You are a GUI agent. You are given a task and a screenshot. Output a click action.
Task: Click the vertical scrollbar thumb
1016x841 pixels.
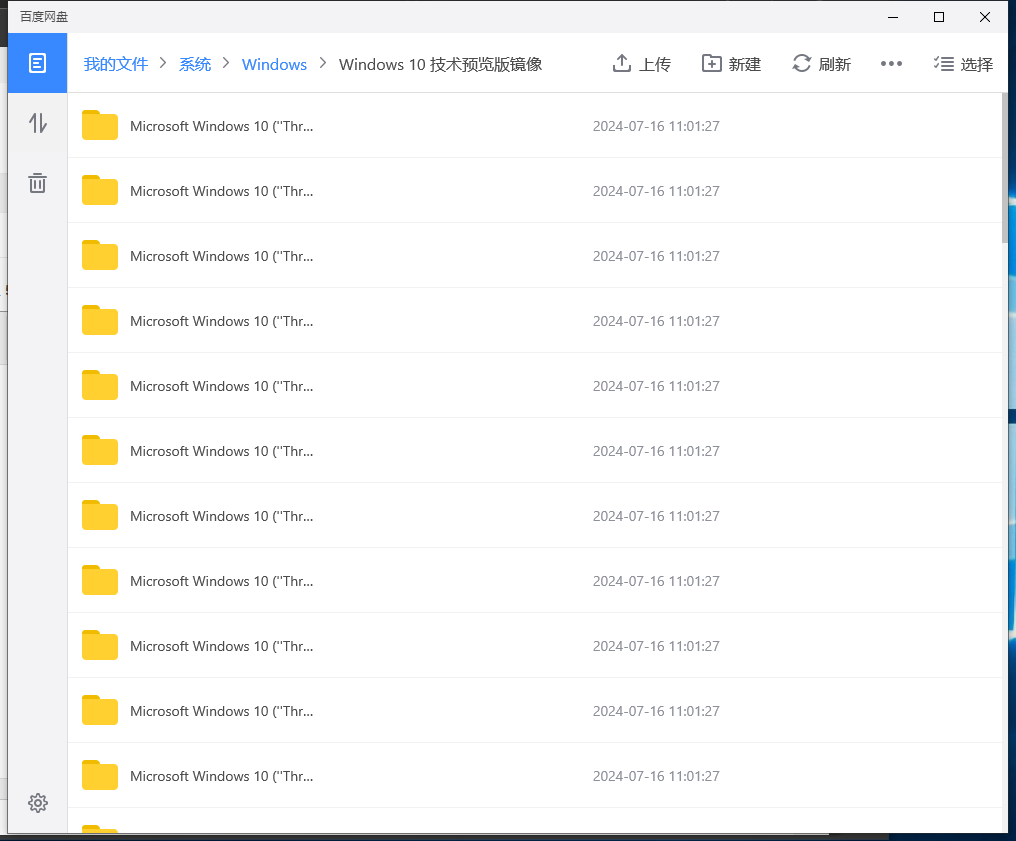(1004, 168)
